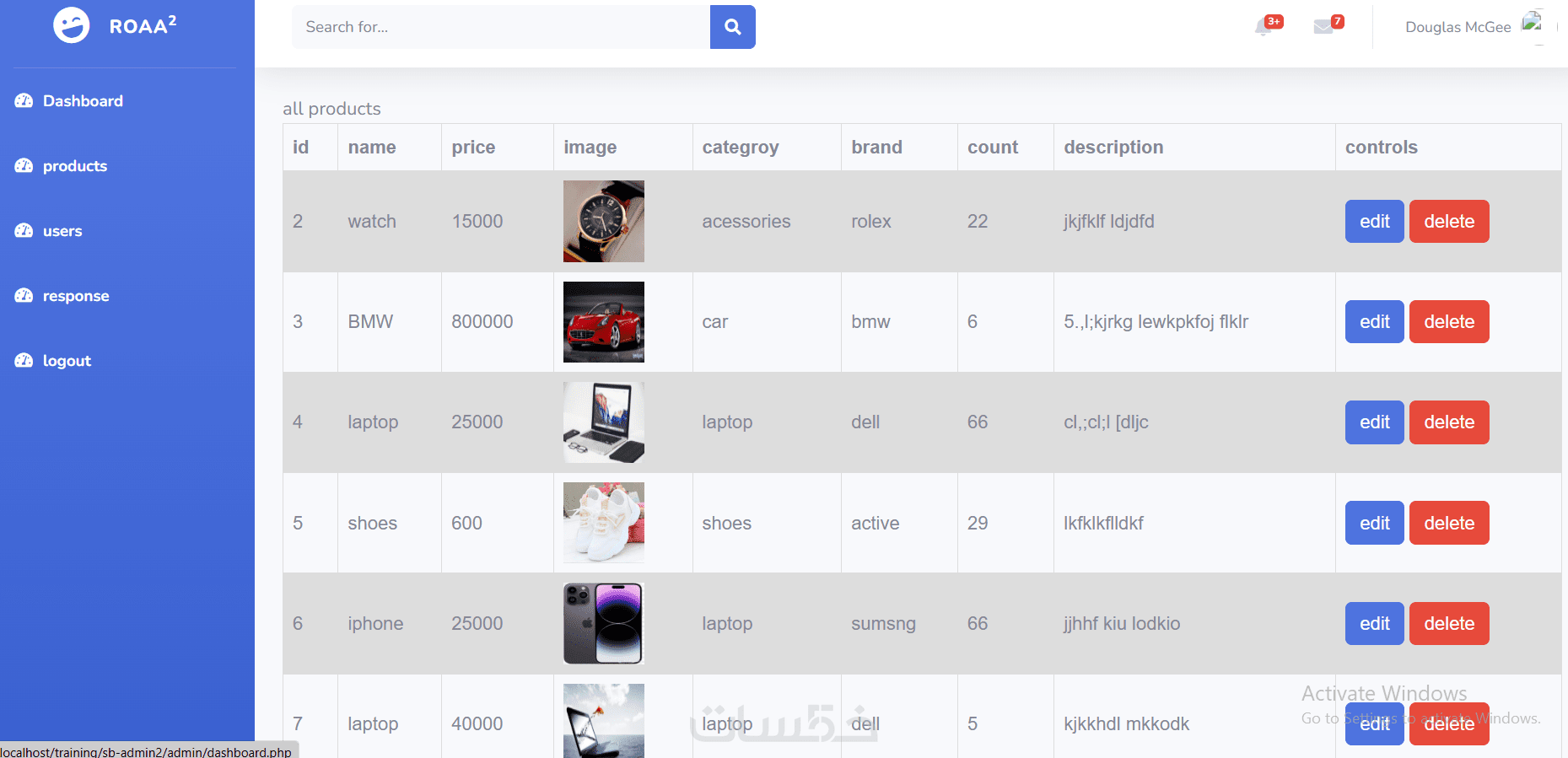Click the count cell '29'
This screenshot has height=758, width=1568.
click(x=978, y=523)
